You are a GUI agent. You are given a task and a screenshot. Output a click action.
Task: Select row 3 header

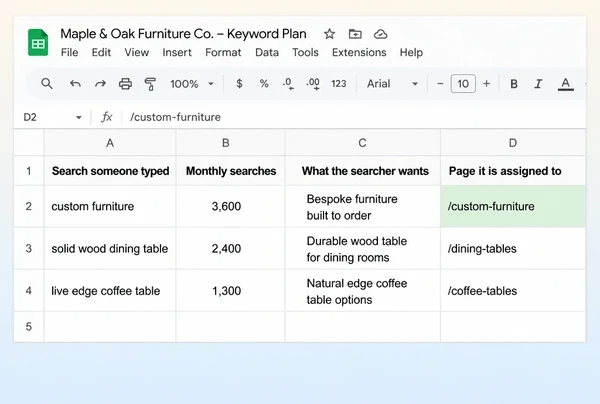(29, 248)
